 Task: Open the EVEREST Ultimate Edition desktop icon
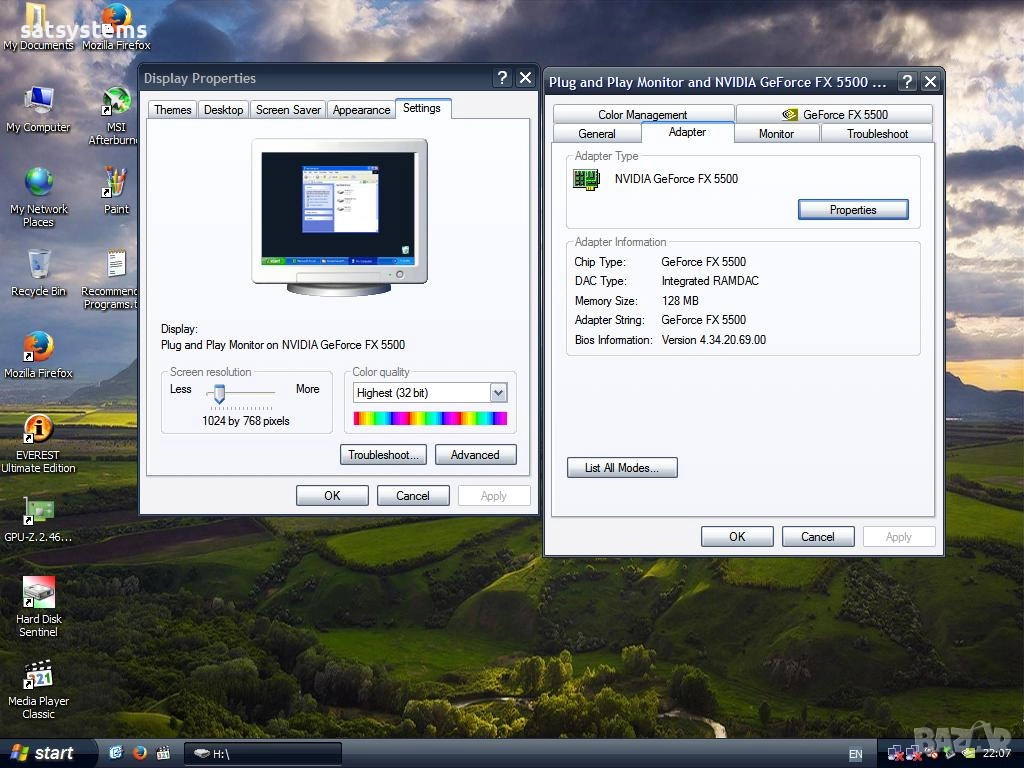tap(38, 432)
